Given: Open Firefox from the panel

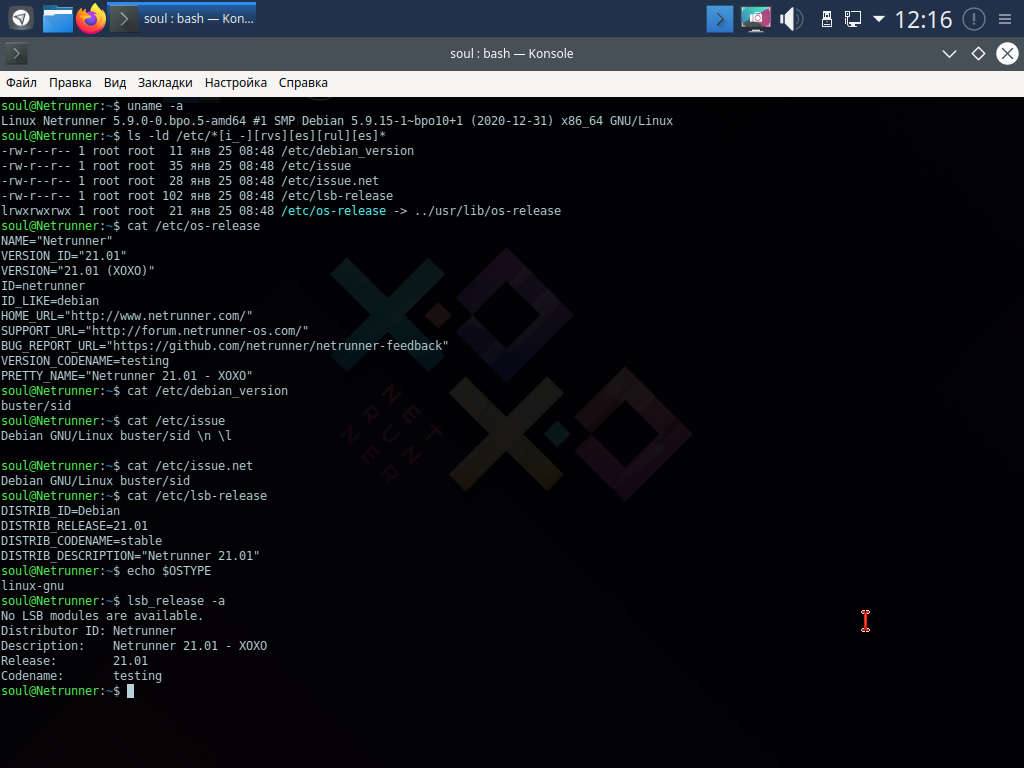Looking at the screenshot, I should (91, 18).
